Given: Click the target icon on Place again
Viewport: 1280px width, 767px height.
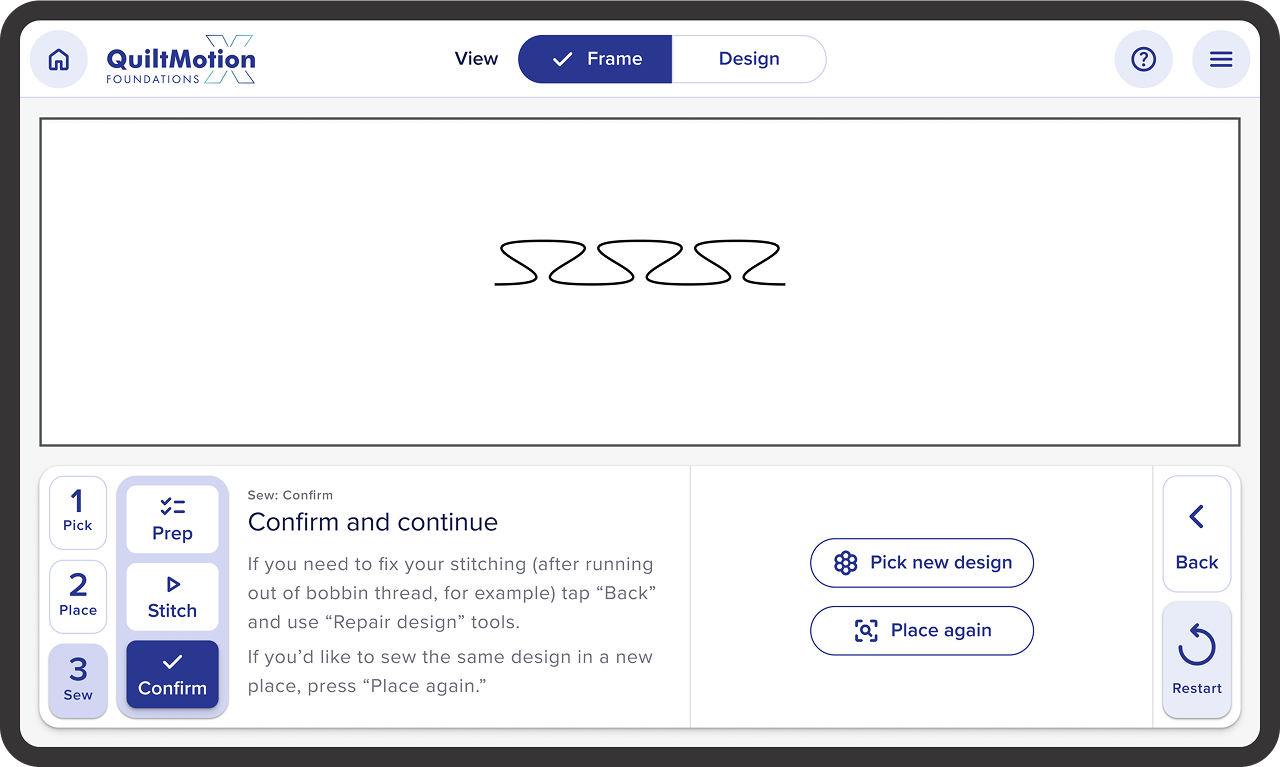Looking at the screenshot, I should click(x=866, y=631).
